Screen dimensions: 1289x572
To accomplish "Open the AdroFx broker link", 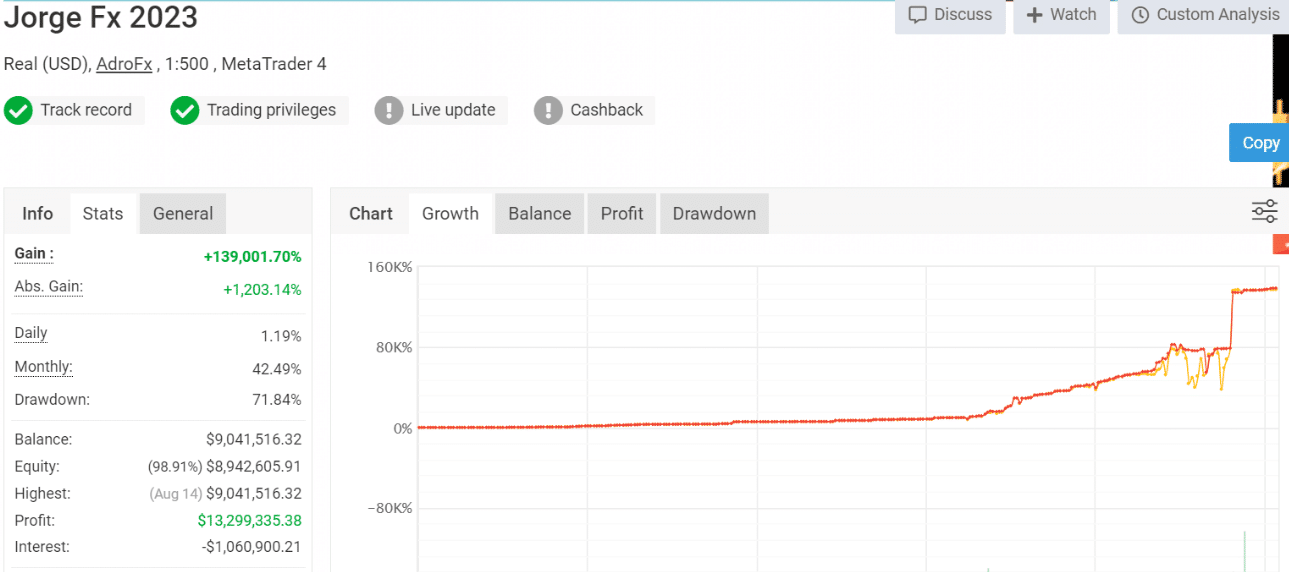I will [124, 64].
